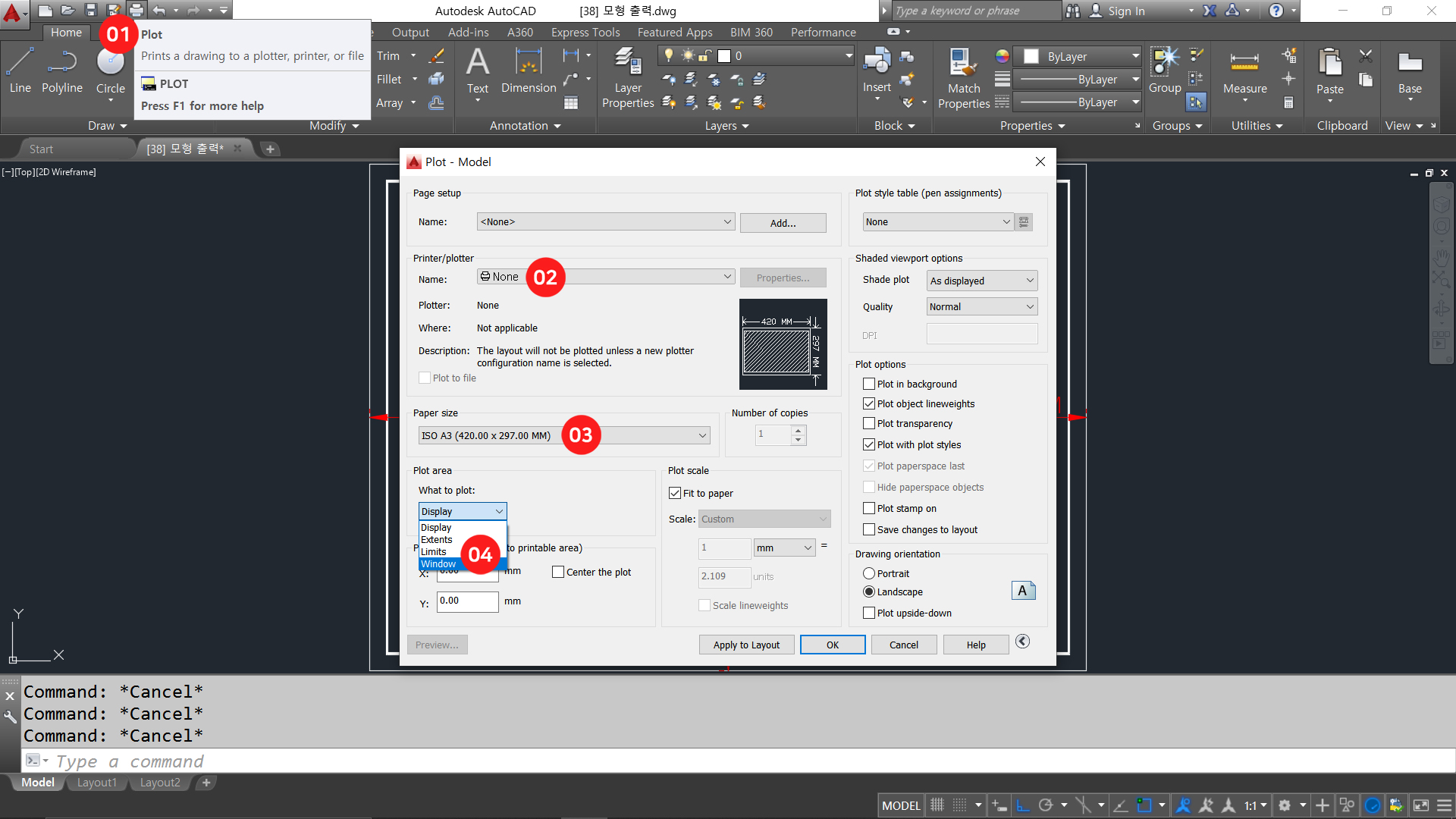Viewport: 1456px width, 819px height.
Task: Open scale unit mm dropdown
Action: coord(784,548)
